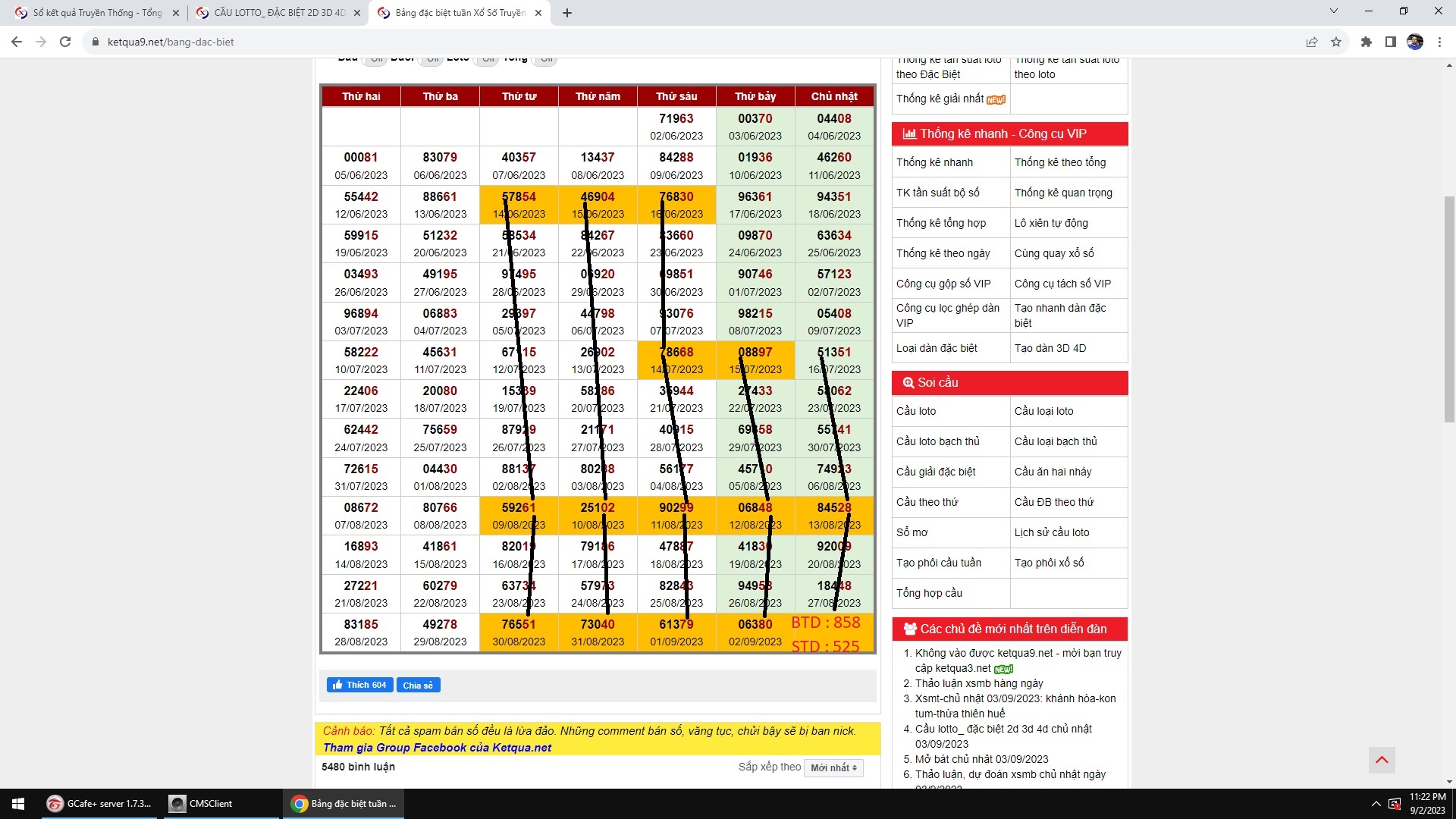Toggle the browser side panel icon
Viewport: 1456px width, 819px height.
(1390, 42)
